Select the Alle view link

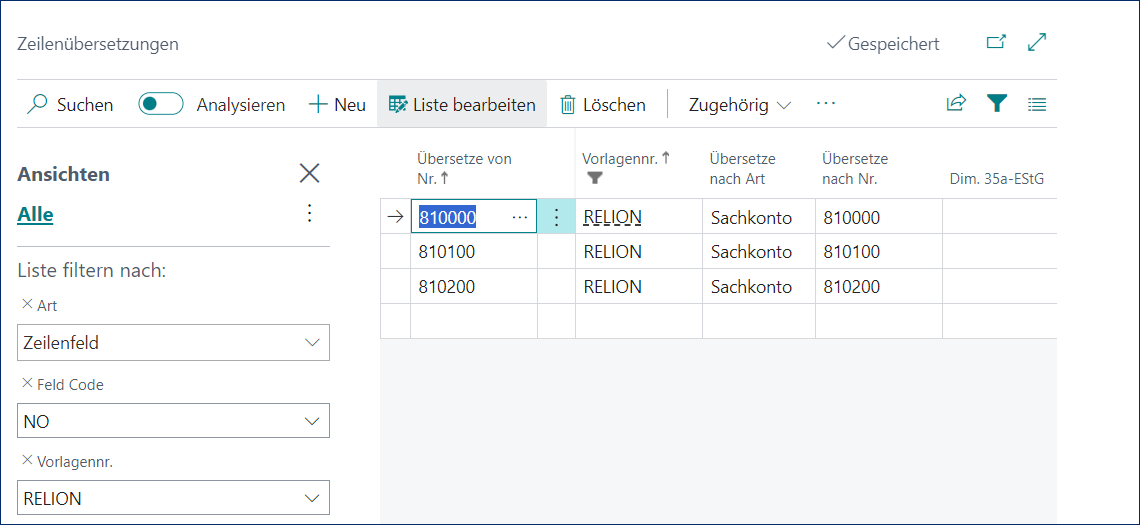click(x=35, y=215)
